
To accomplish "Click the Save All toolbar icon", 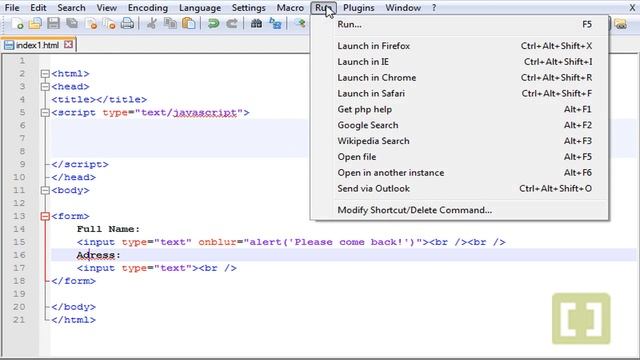I will tap(72, 24).
